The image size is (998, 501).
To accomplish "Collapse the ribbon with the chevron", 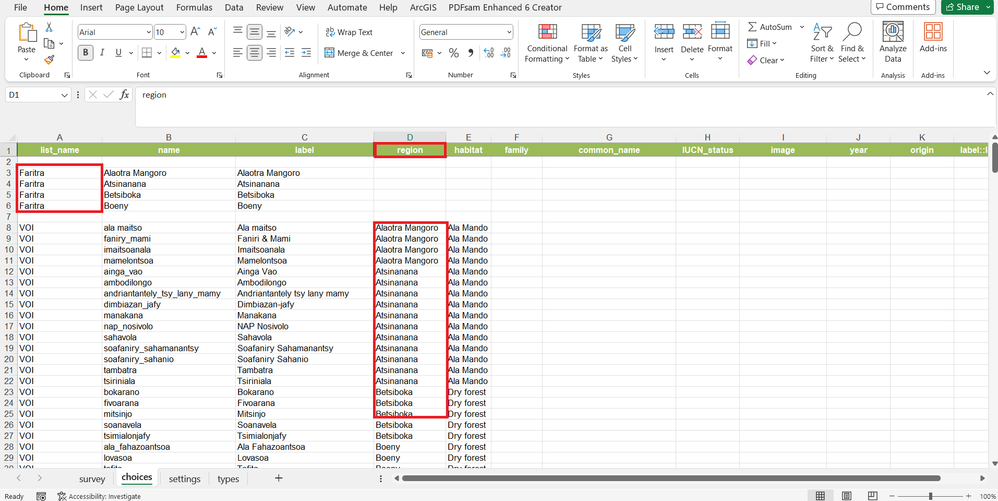I will pyautogui.click(x=986, y=74).
